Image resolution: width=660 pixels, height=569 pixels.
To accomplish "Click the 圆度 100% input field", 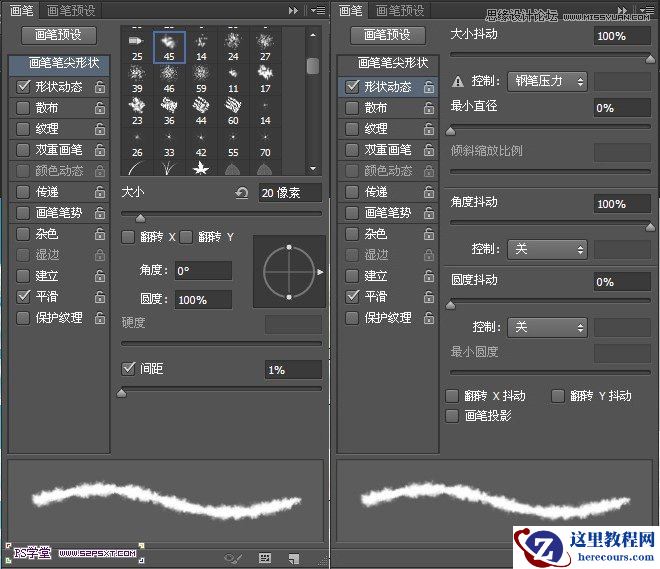I will point(203,300).
